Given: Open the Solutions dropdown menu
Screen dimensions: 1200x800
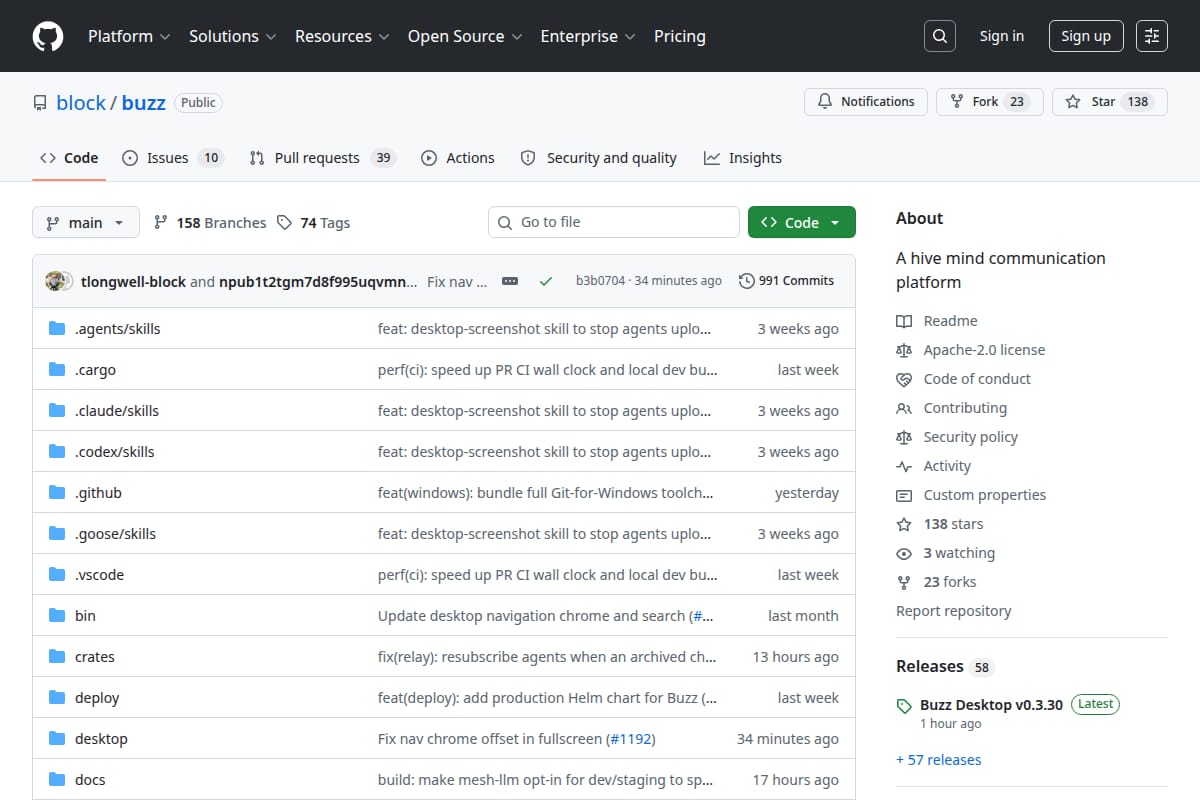Looking at the screenshot, I should tap(232, 36).
